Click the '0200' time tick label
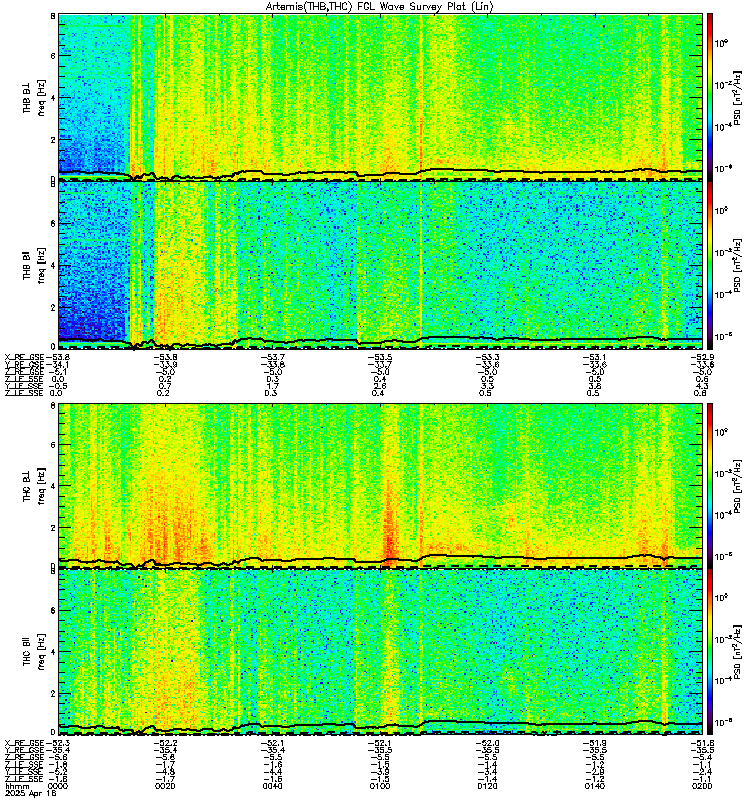The image size is (750, 800). [x=702, y=786]
